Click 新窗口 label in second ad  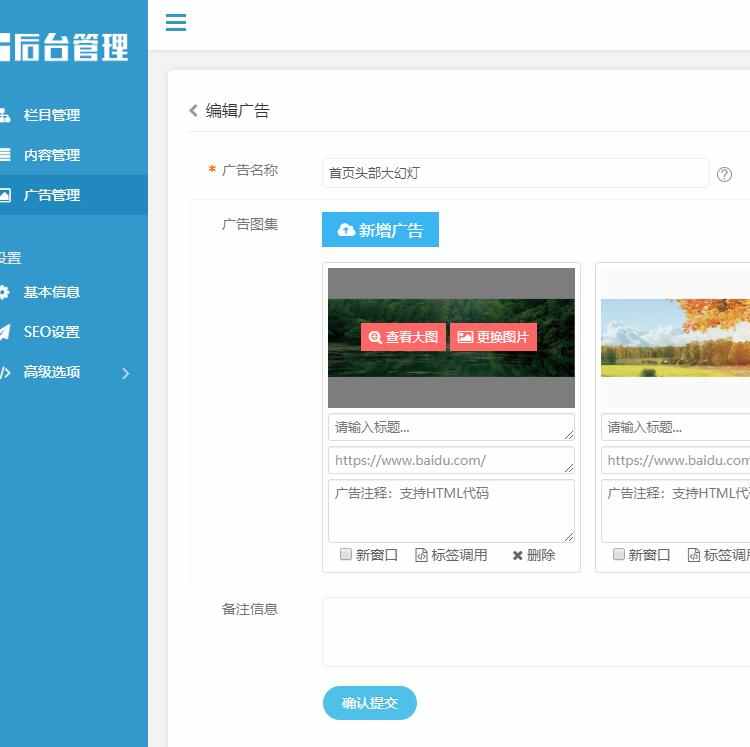649,555
